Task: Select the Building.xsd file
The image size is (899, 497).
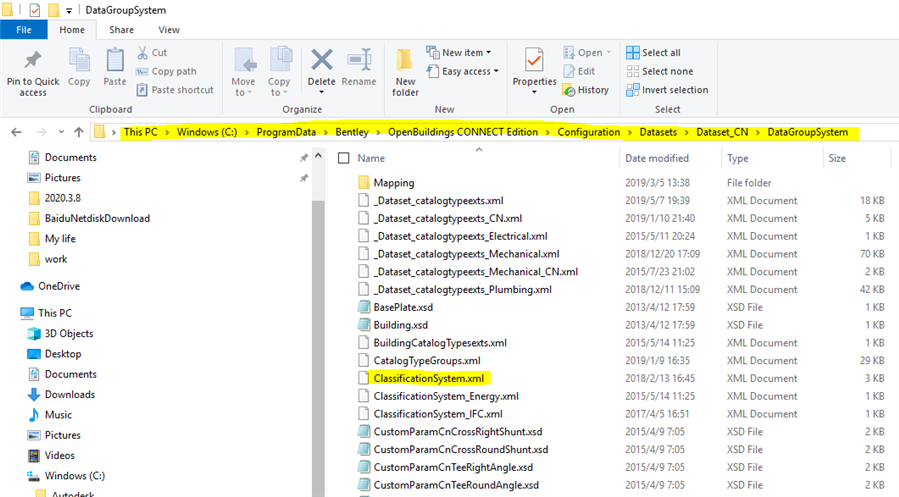Action: (x=401, y=325)
